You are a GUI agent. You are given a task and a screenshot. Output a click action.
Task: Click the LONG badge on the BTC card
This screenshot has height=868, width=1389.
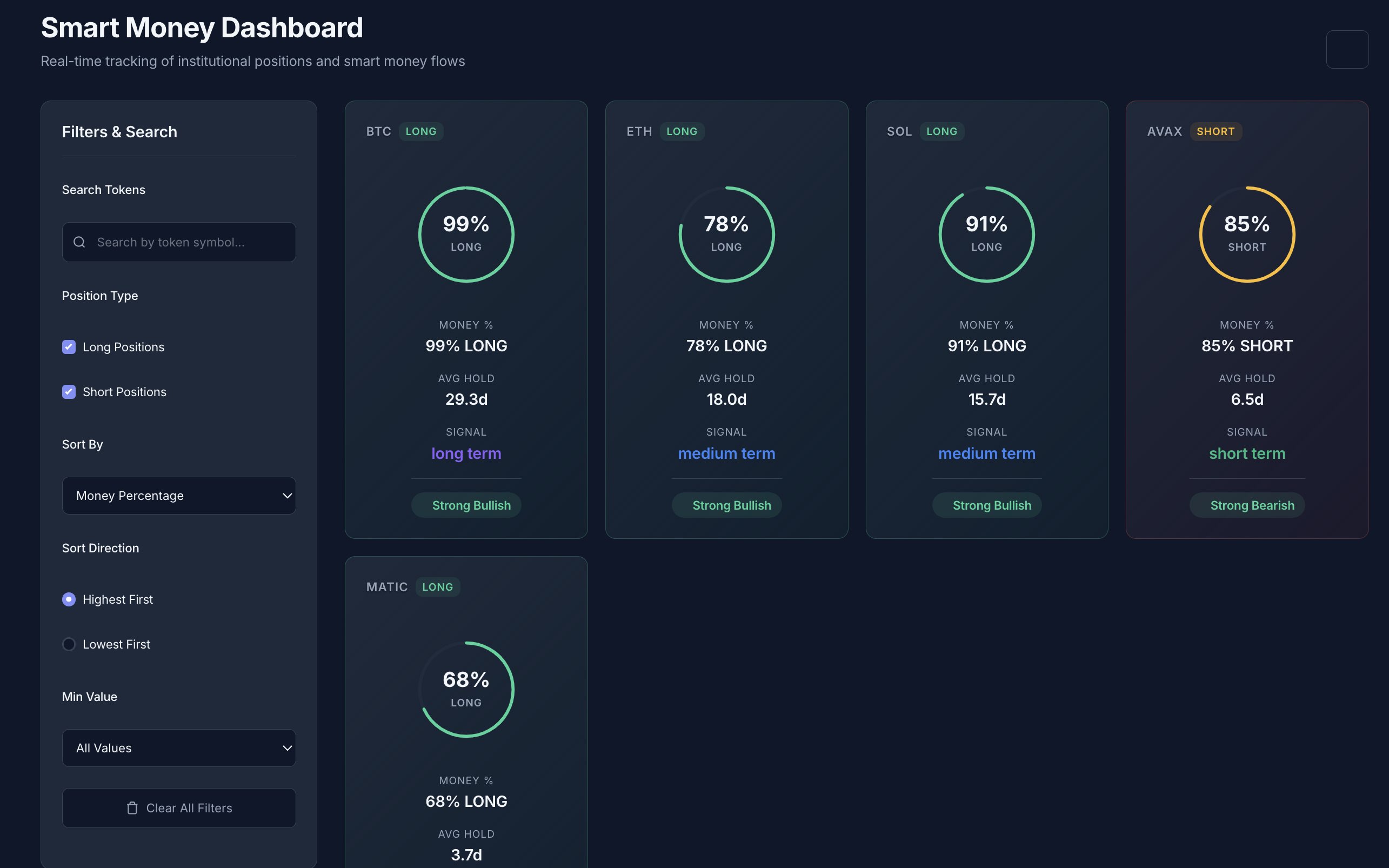(x=420, y=131)
